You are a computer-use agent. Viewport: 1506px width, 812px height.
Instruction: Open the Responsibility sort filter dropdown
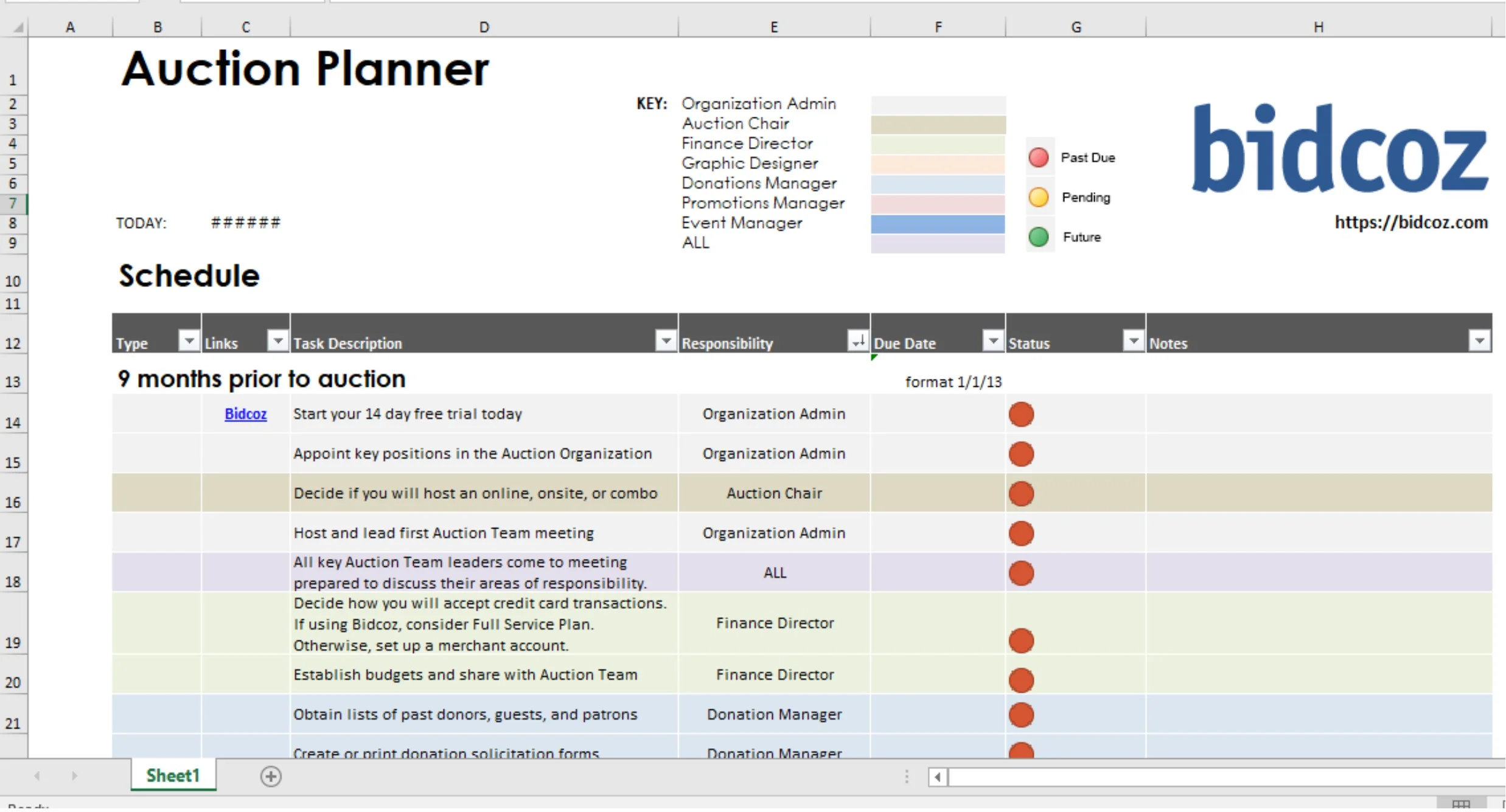click(858, 342)
